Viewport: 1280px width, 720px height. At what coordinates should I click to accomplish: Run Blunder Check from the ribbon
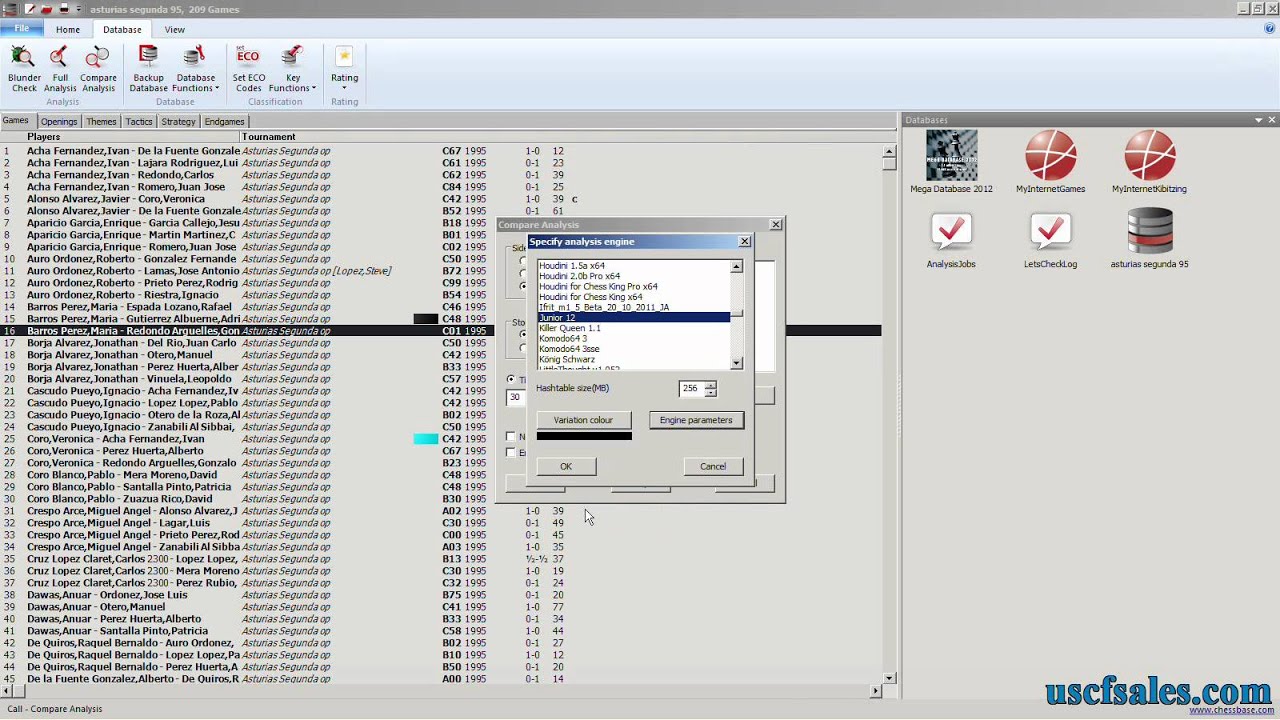(24, 69)
